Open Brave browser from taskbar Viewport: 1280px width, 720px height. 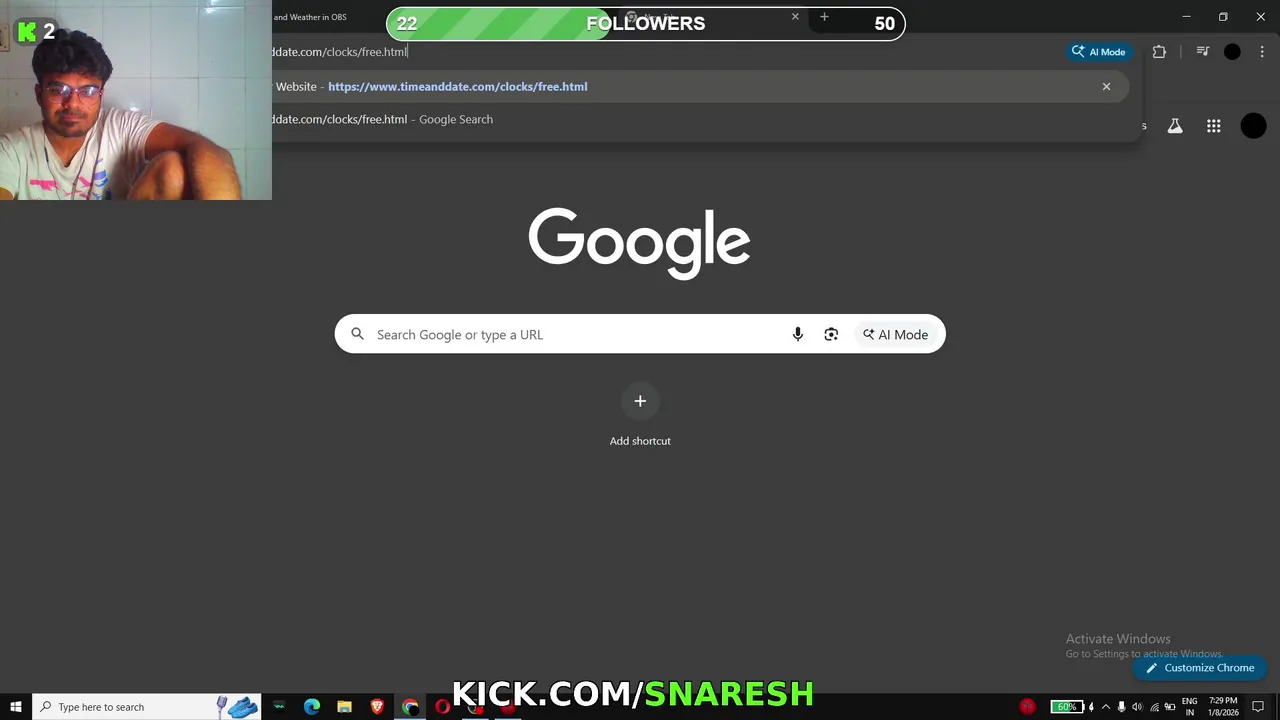pos(377,707)
